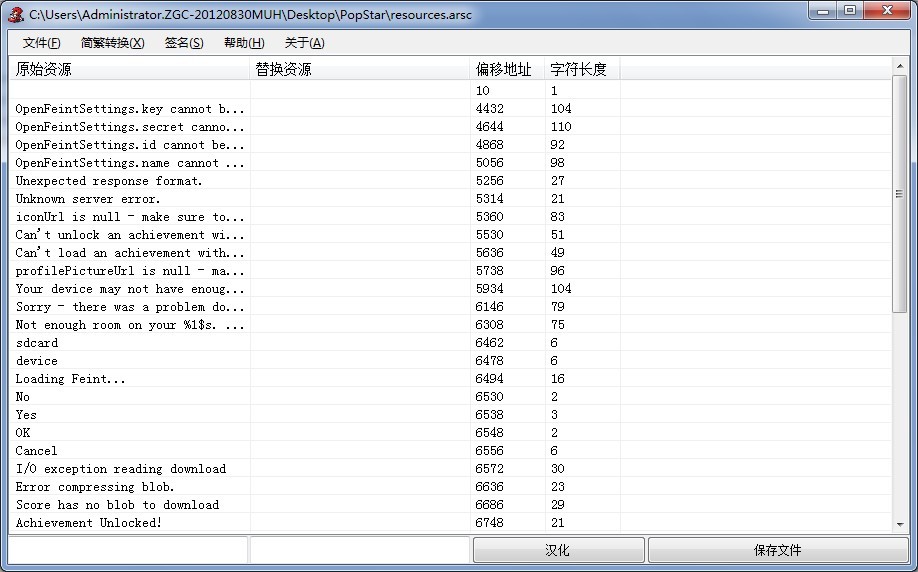The height and width of the screenshot is (572, 918).
Task: Click character length value 16
Action: coord(557,379)
